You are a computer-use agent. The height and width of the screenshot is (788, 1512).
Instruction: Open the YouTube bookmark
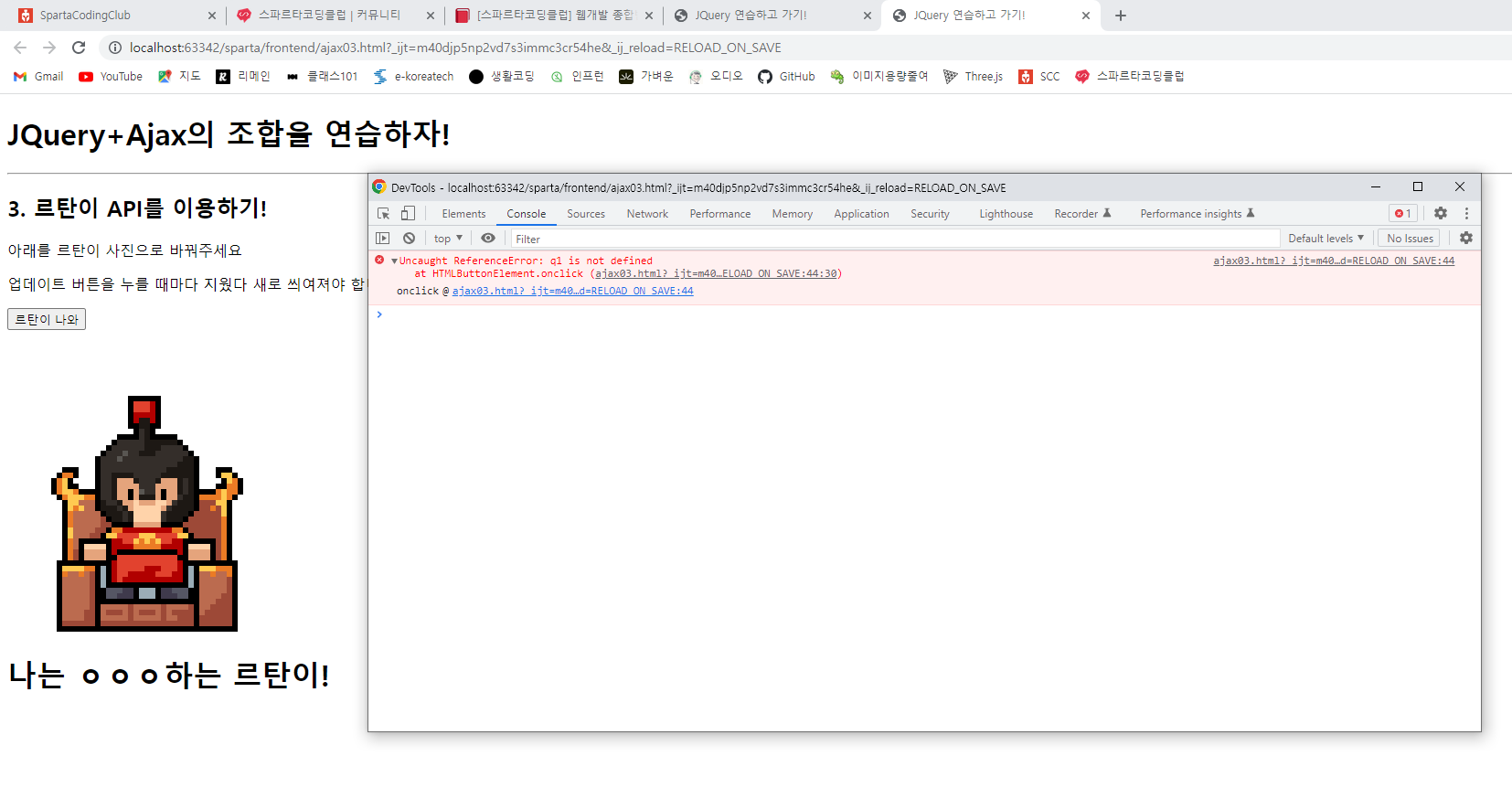click(111, 77)
